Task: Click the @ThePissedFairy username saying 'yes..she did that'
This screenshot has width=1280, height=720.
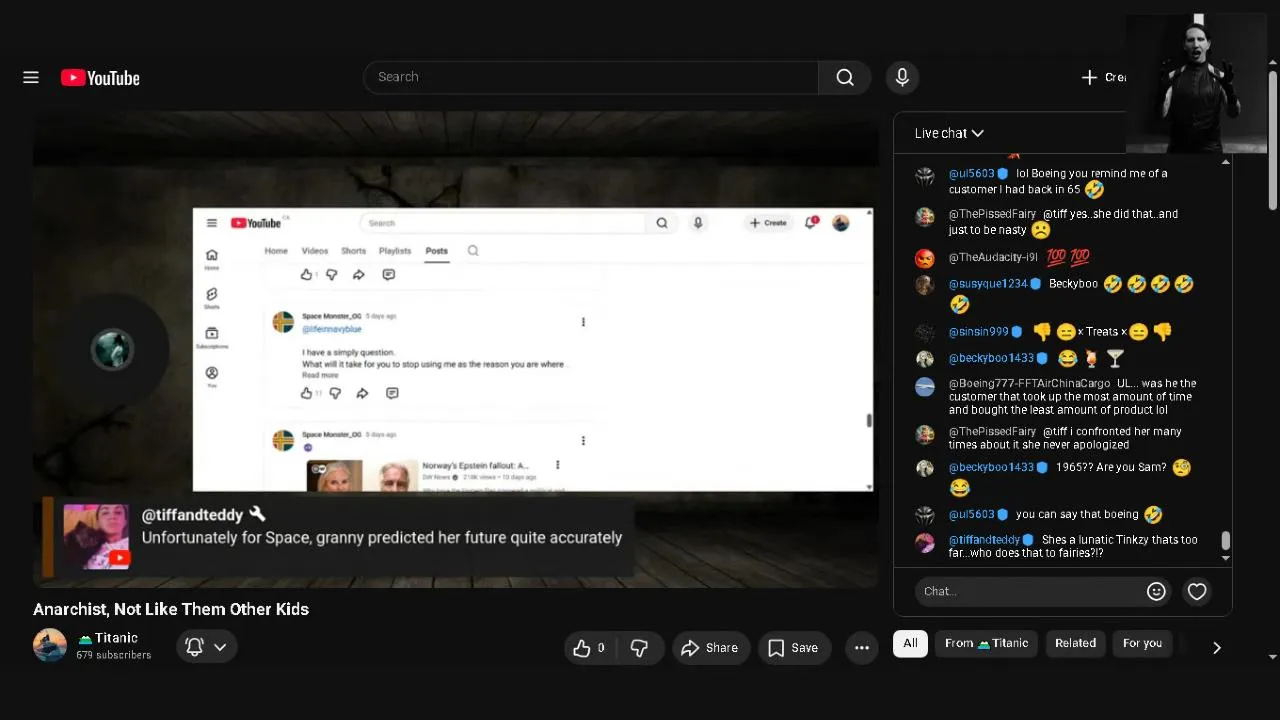Action: [992, 214]
